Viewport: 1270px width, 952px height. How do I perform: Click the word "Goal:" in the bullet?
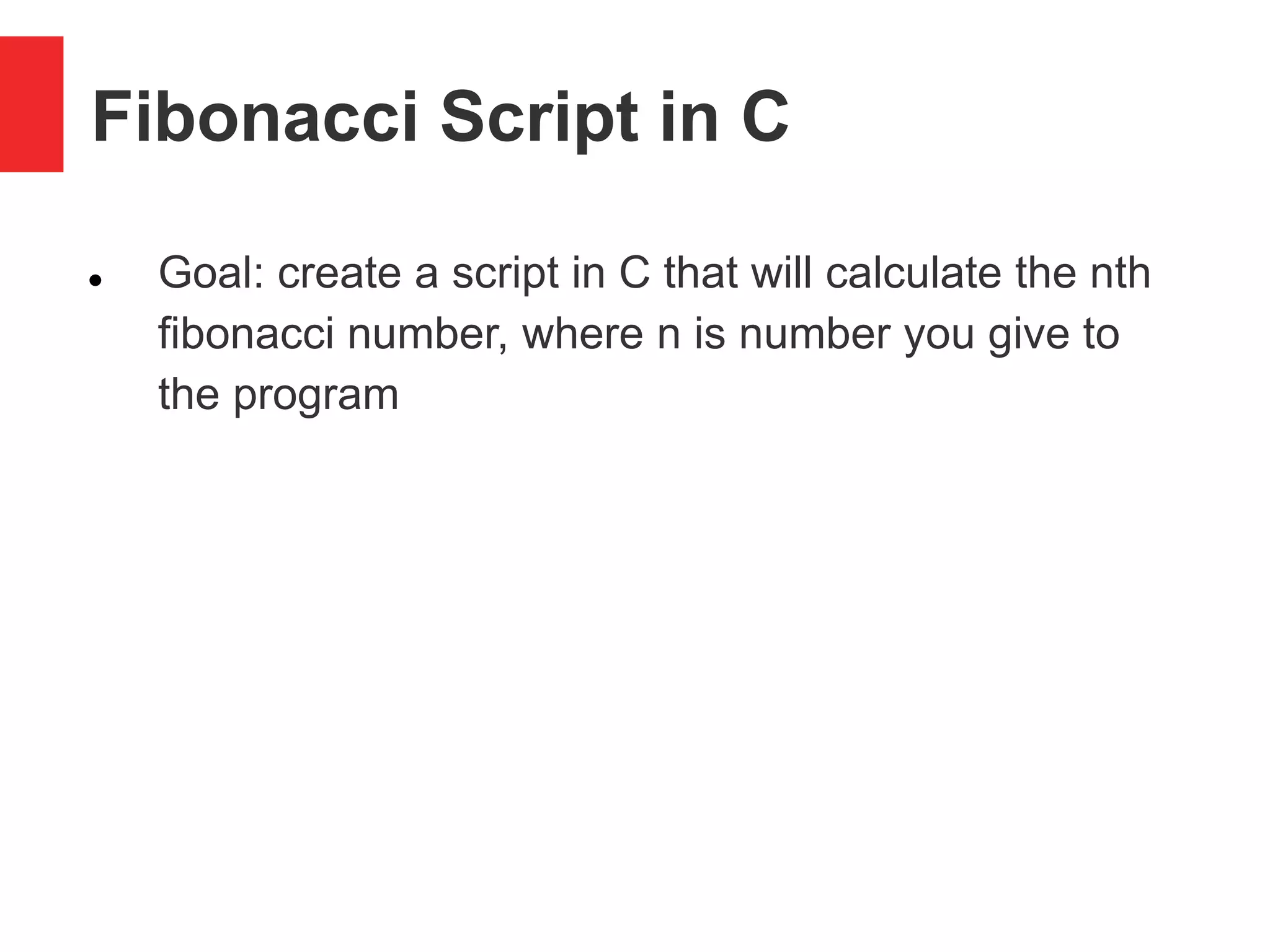click(x=211, y=273)
